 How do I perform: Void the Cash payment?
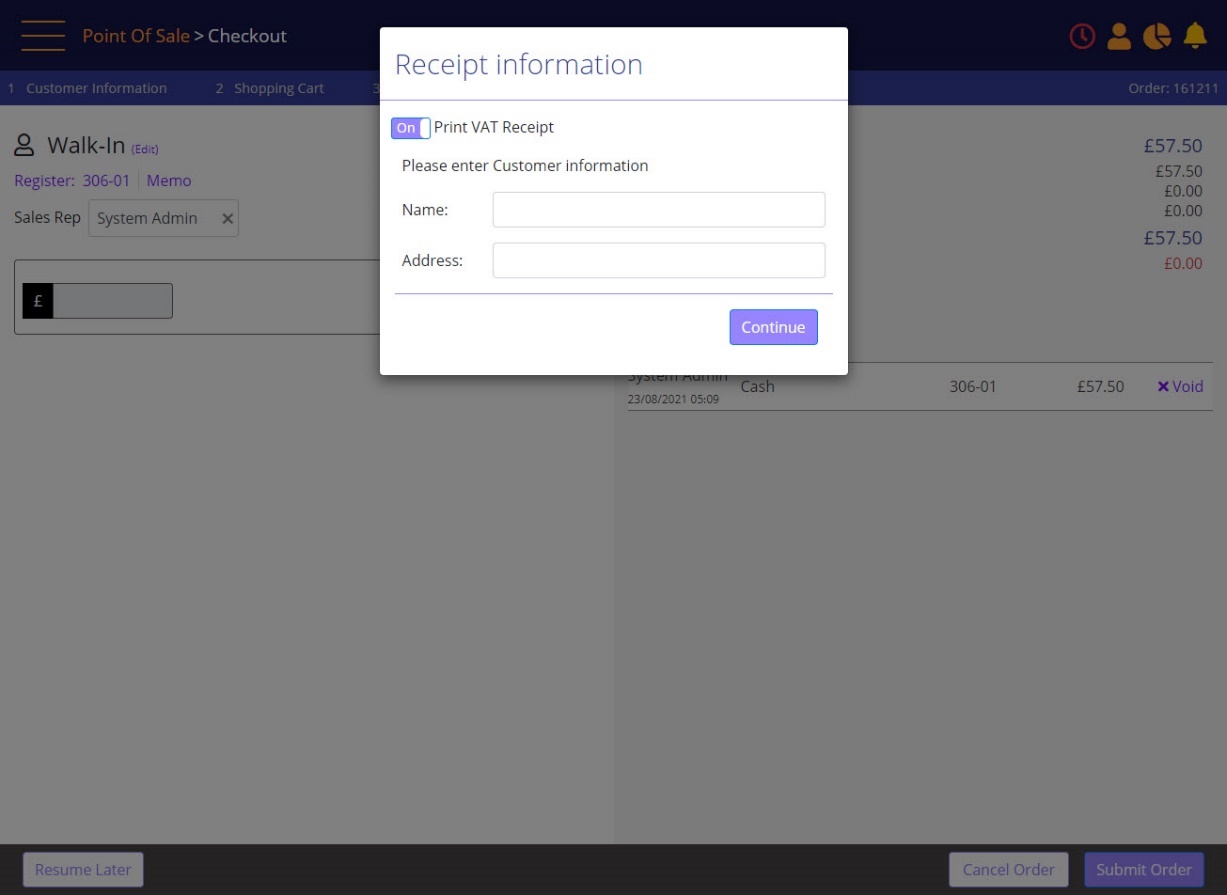point(1180,387)
